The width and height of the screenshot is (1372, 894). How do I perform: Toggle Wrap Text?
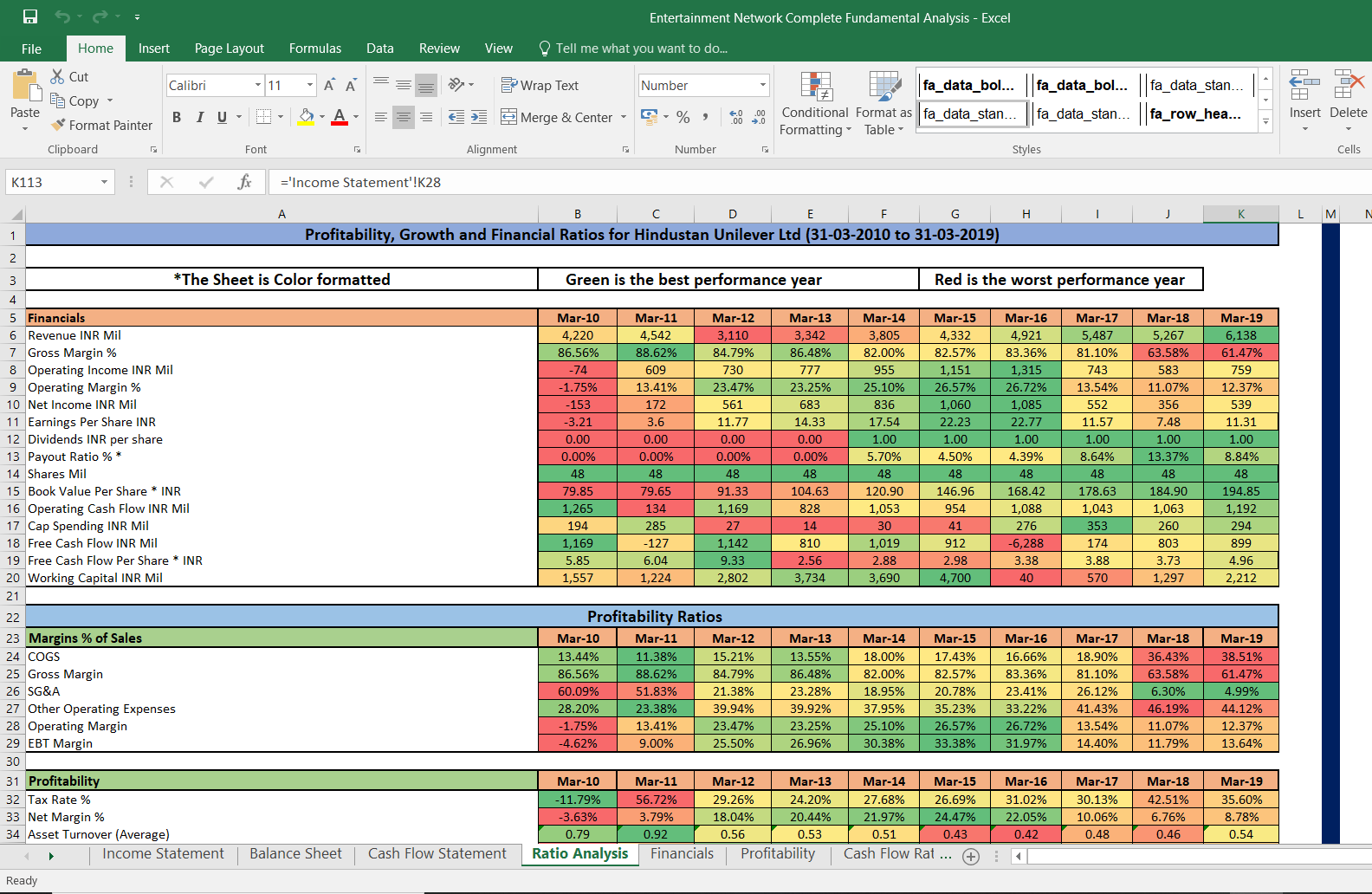[540, 85]
